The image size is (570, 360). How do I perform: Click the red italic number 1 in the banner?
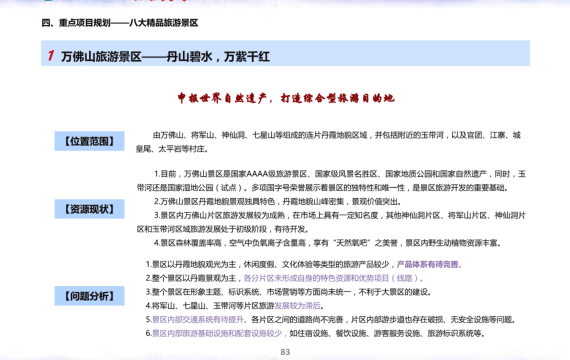(x=51, y=56)
